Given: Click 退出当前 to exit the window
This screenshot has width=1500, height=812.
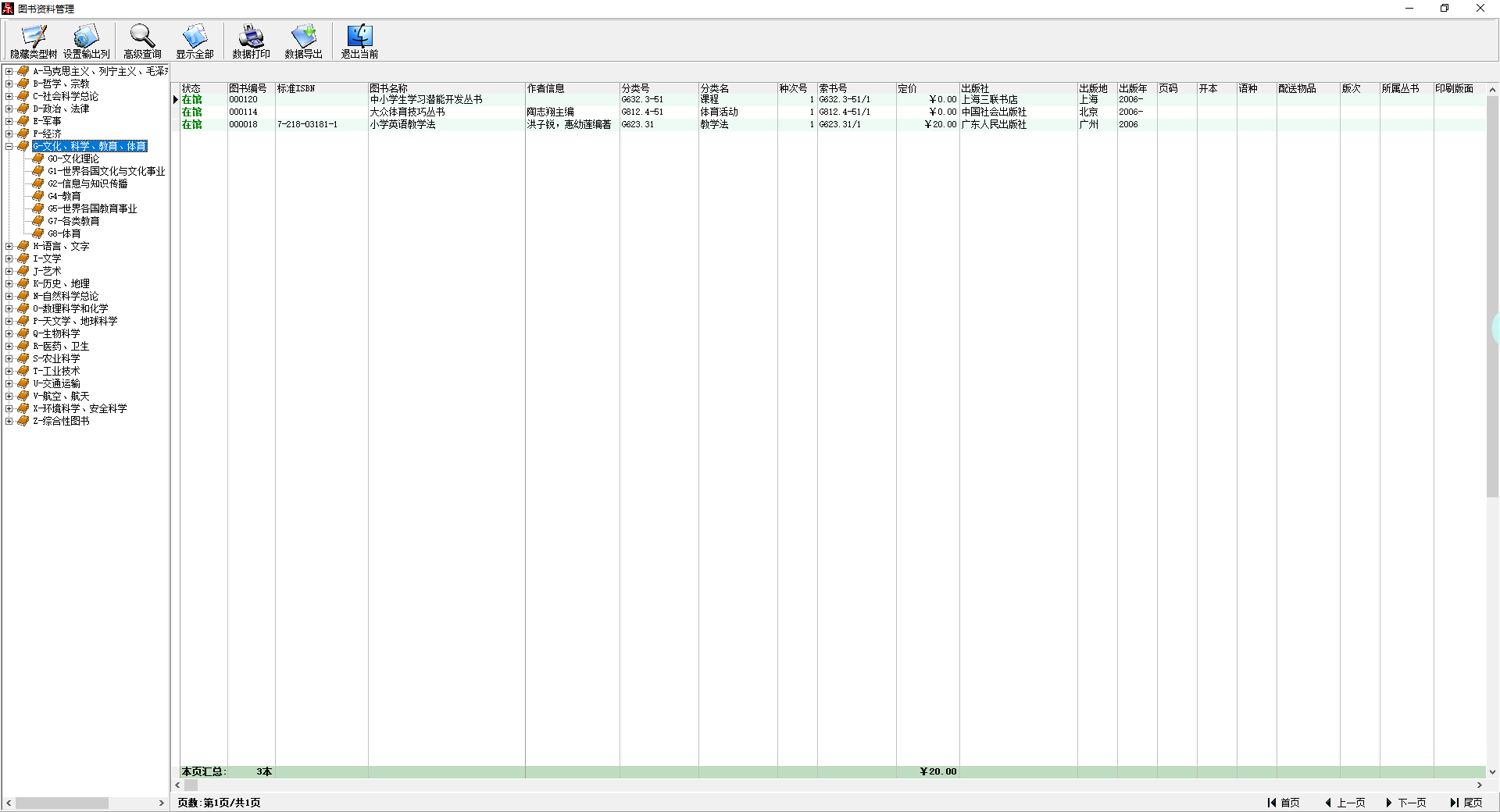Looking at the screenshot, I should point(359,41).
